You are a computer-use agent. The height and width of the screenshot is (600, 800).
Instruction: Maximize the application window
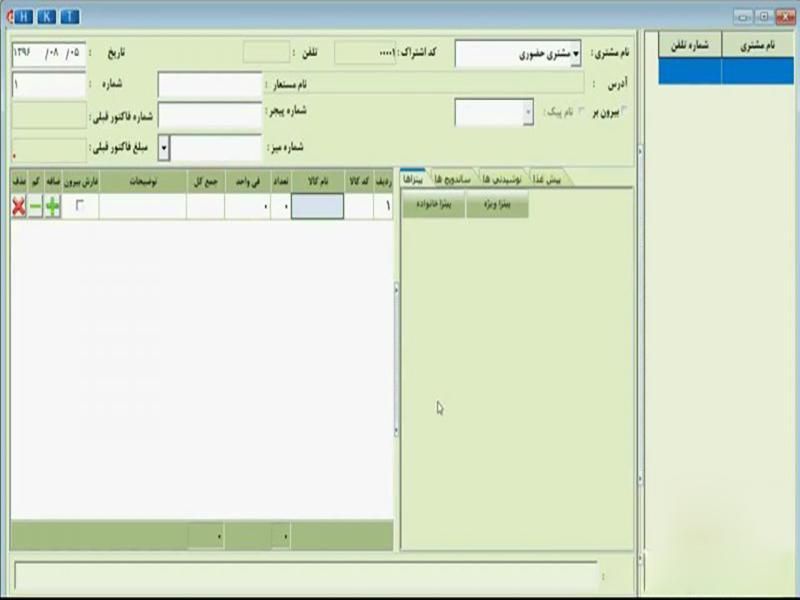click(x=764, y=17)
